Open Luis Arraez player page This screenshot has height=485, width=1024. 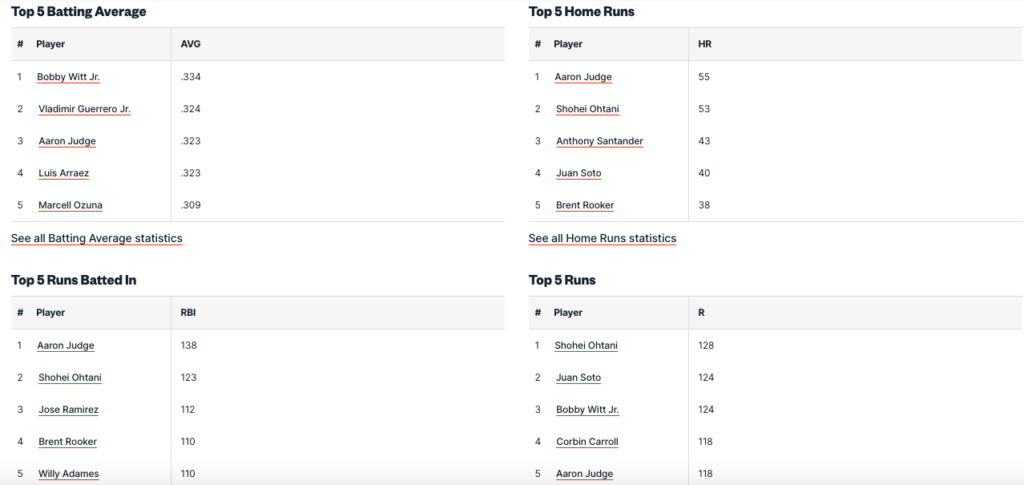[64, 173]
